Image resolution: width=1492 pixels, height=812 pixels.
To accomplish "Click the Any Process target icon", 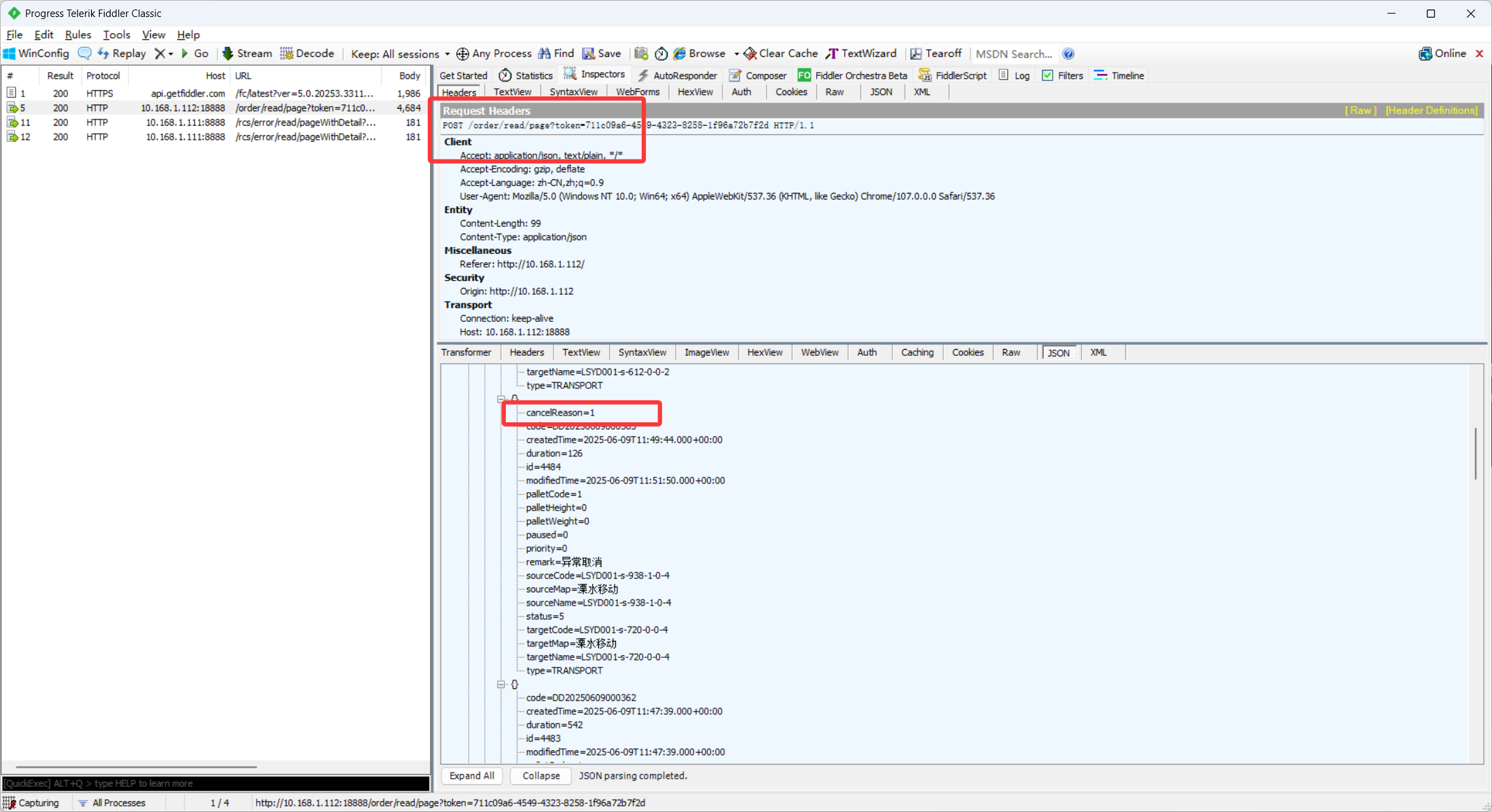I will tap(462, 54).
